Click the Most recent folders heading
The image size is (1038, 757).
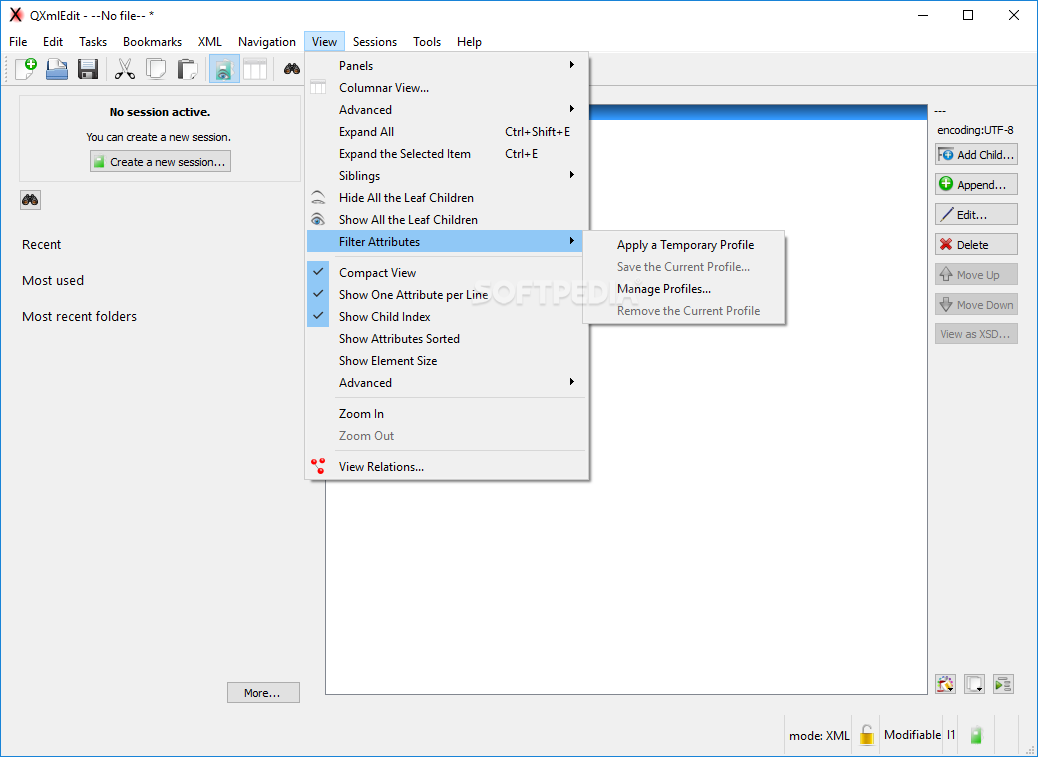[x=79, y=316]
